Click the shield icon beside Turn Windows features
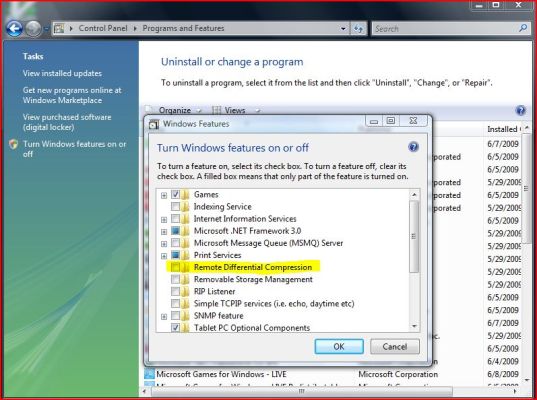537x400 pixels. [14, 144]
